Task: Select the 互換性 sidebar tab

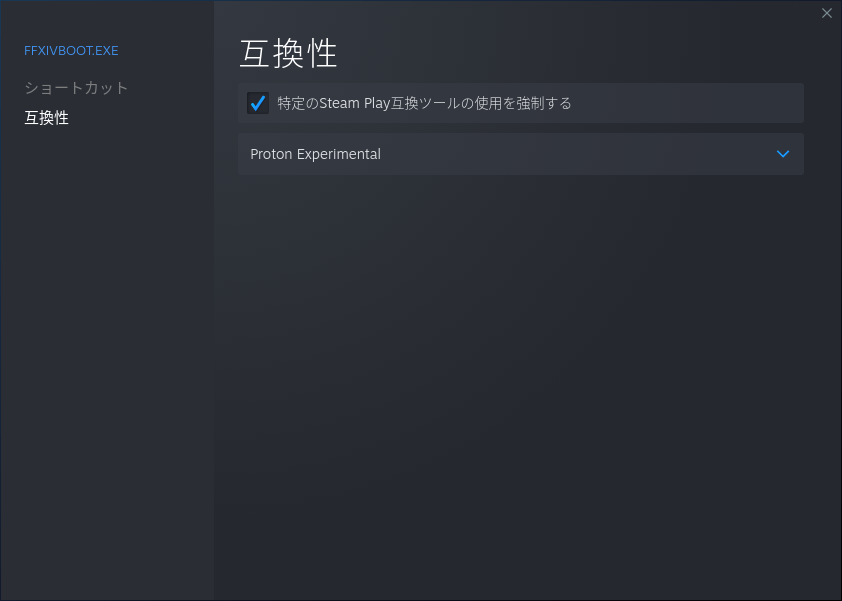Action: pyautogui.click(x=46, y=118)
